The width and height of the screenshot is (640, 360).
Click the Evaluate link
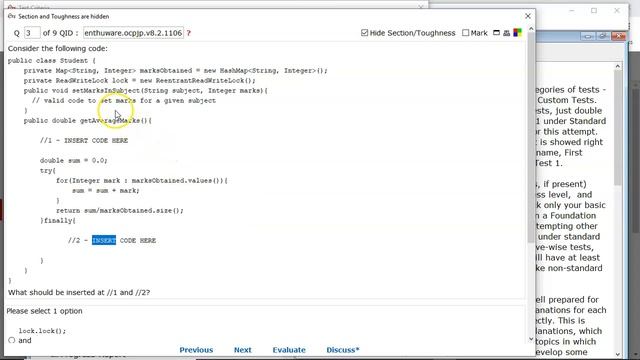[289, 350]
